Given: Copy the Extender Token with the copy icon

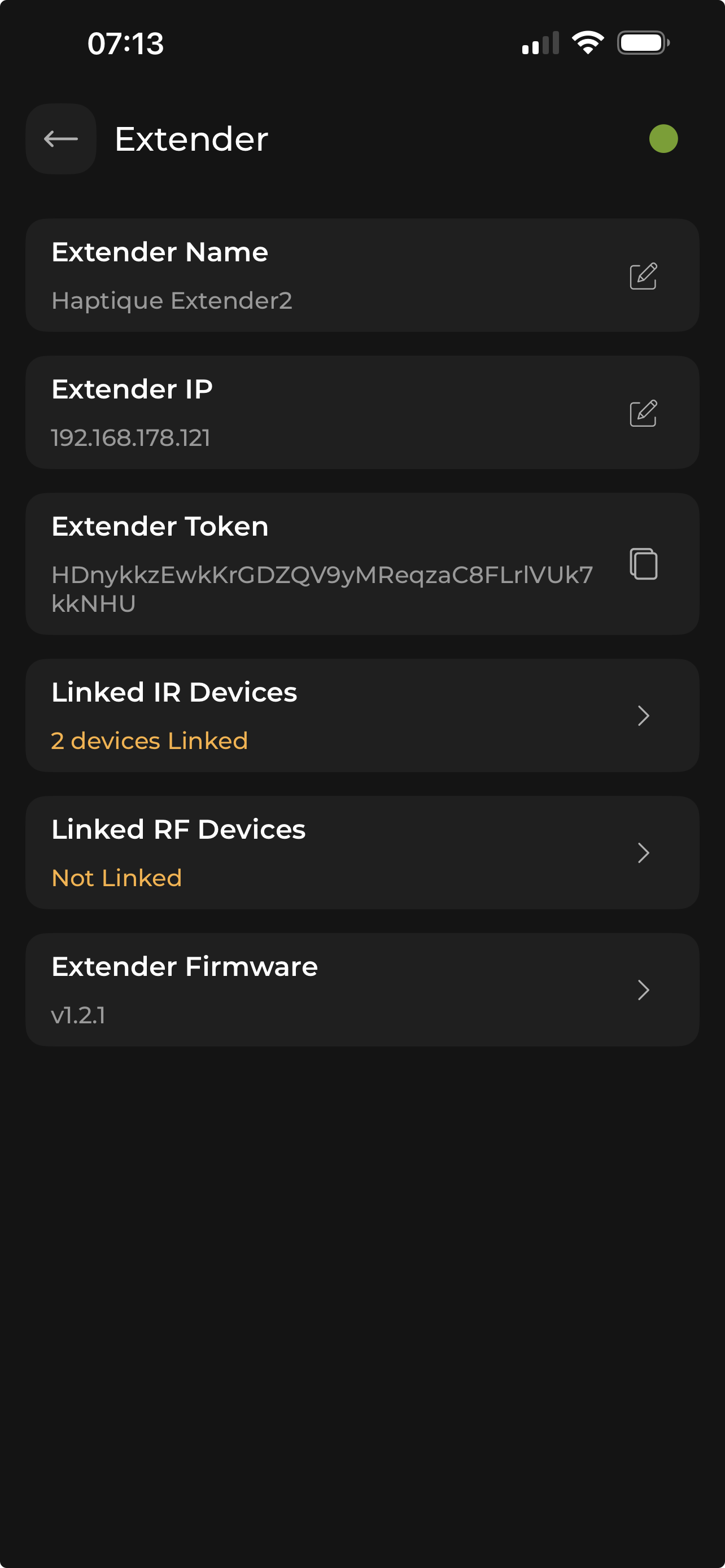Looking at the screenshot, I should coord(643,564).
